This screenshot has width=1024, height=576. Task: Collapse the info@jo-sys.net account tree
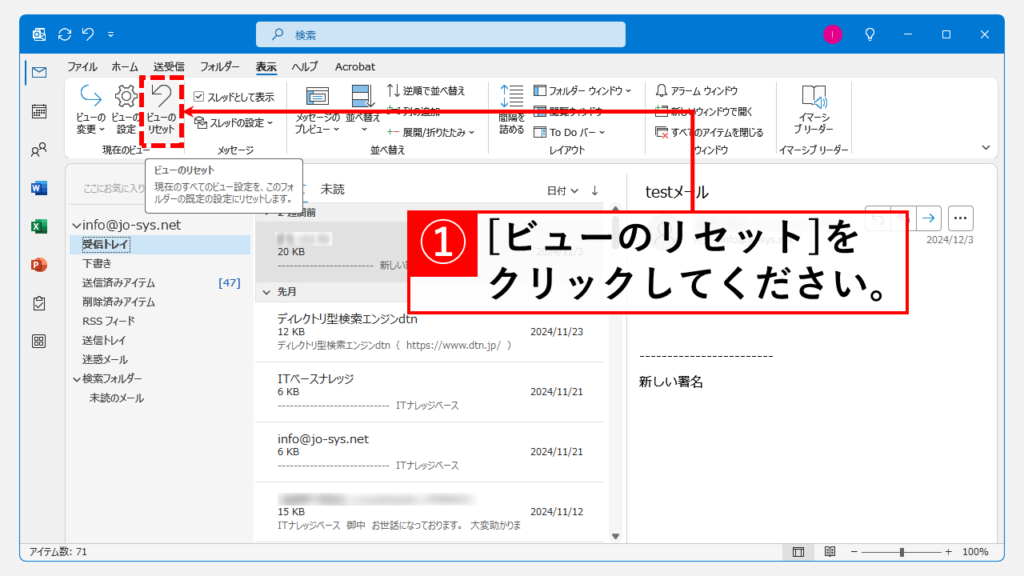coord(76,226)
